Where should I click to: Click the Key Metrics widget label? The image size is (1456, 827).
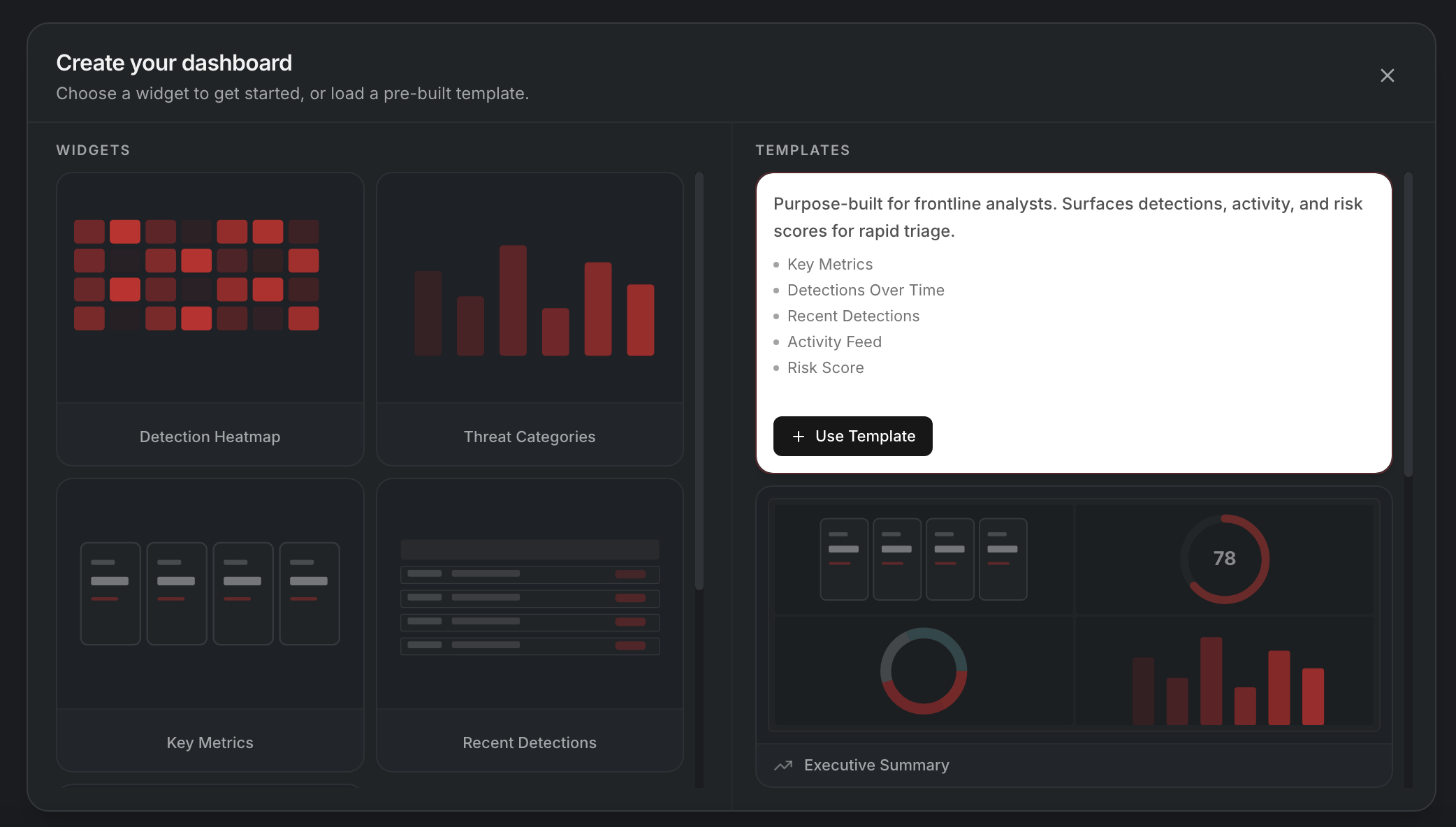210,743
